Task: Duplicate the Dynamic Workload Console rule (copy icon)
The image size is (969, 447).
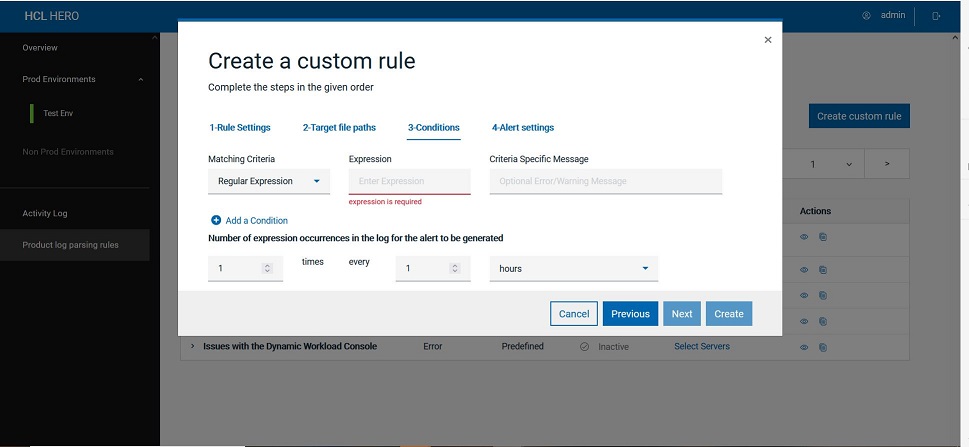Action: [823, 347]
